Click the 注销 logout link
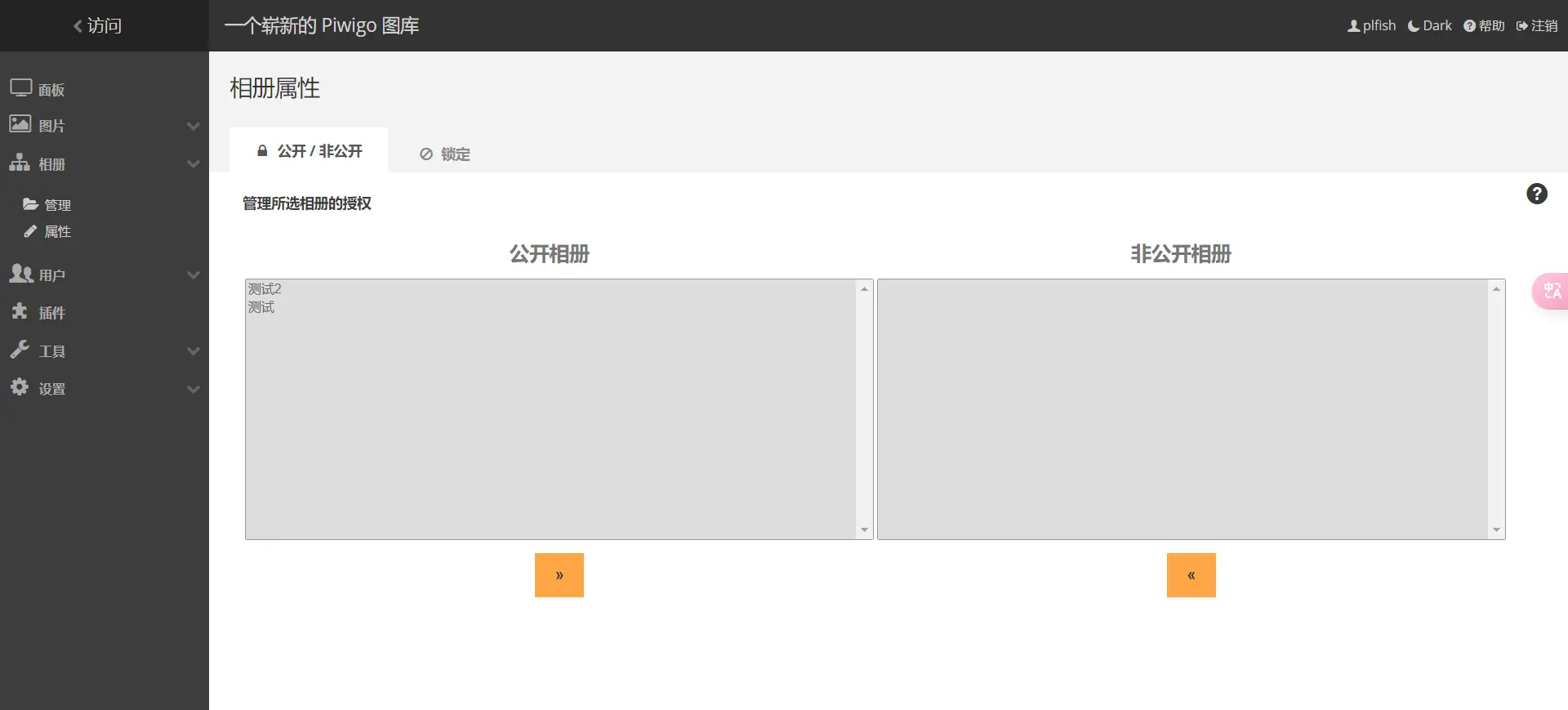 click(x=1537, y=26)
